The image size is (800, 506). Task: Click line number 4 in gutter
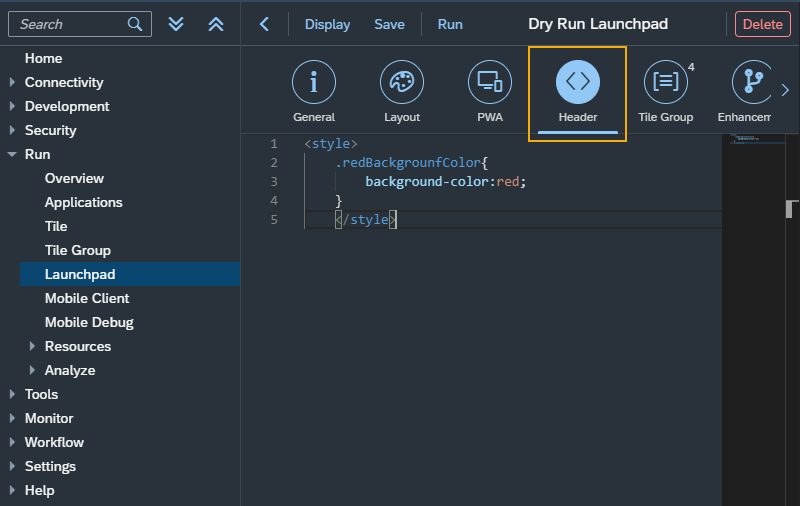point(274,200)
